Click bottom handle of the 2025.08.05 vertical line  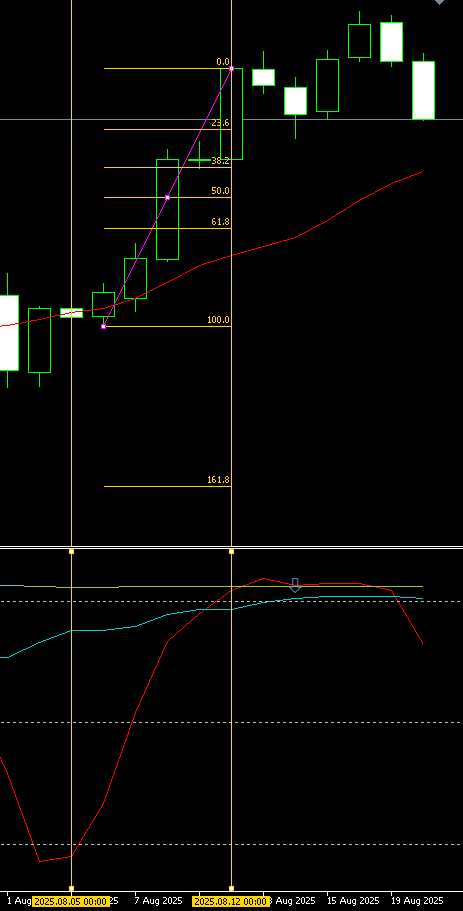pos(71,888)
